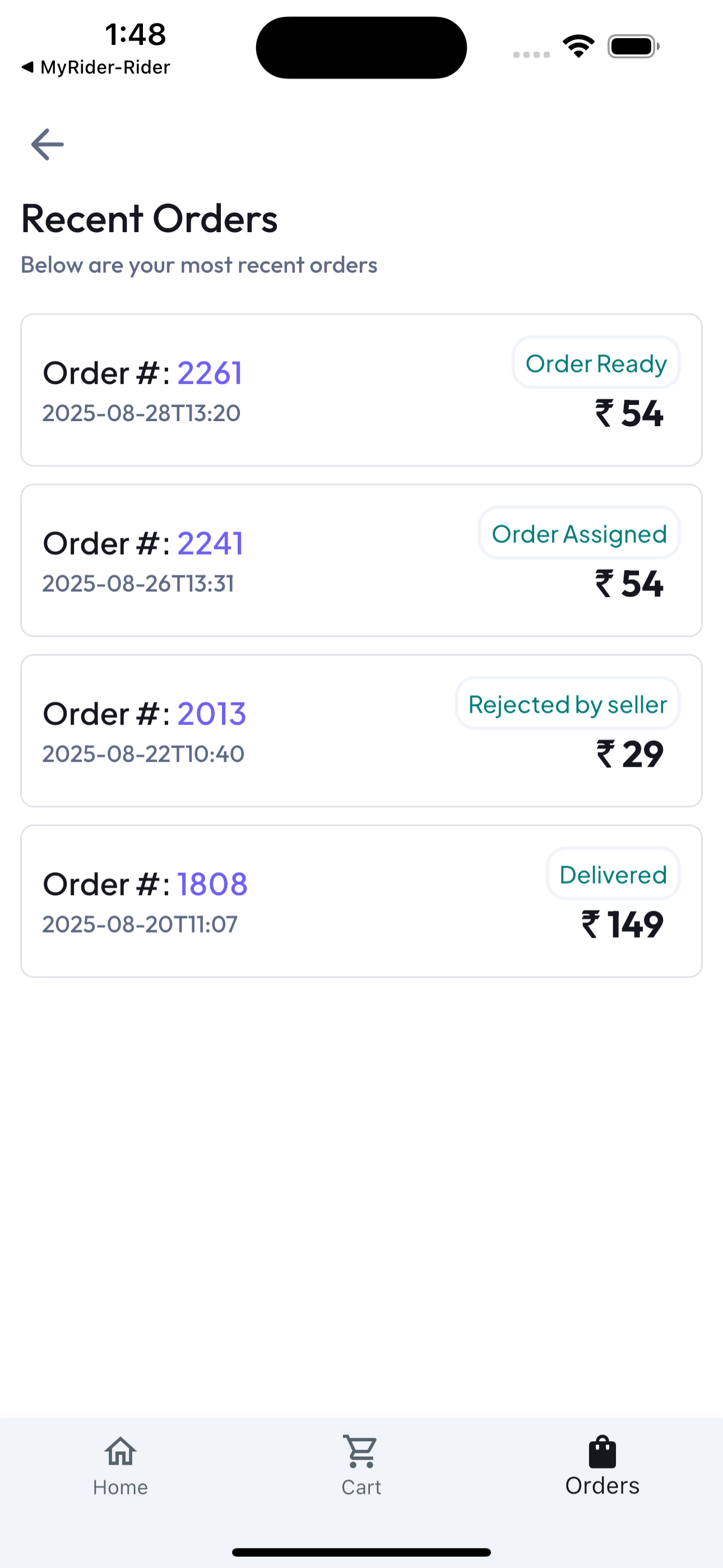Select the ₹ 149 order amount
The image size is (723, 1568).
(623, 925)
